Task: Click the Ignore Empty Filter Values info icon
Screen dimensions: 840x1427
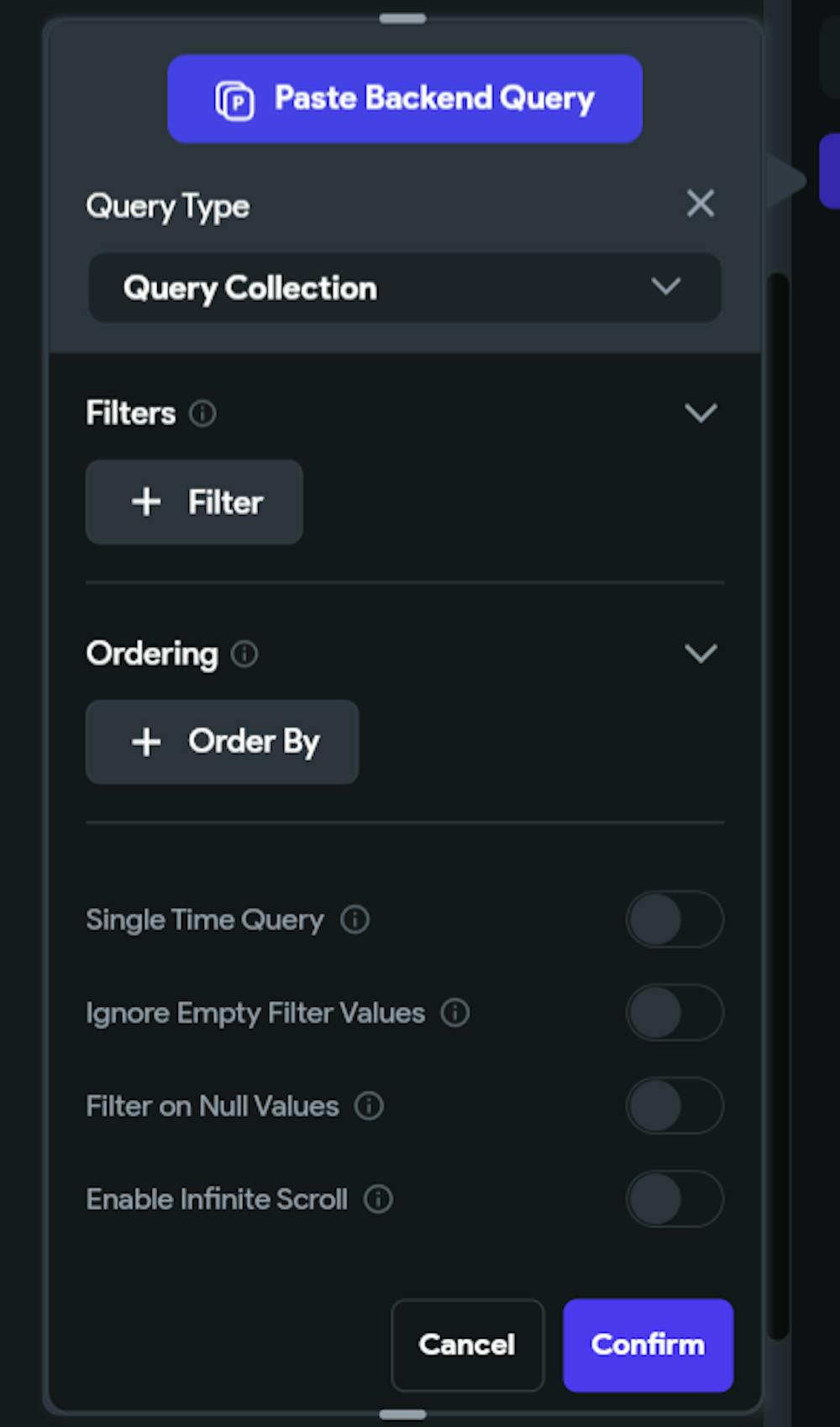Action: (x=454, y=1014)
